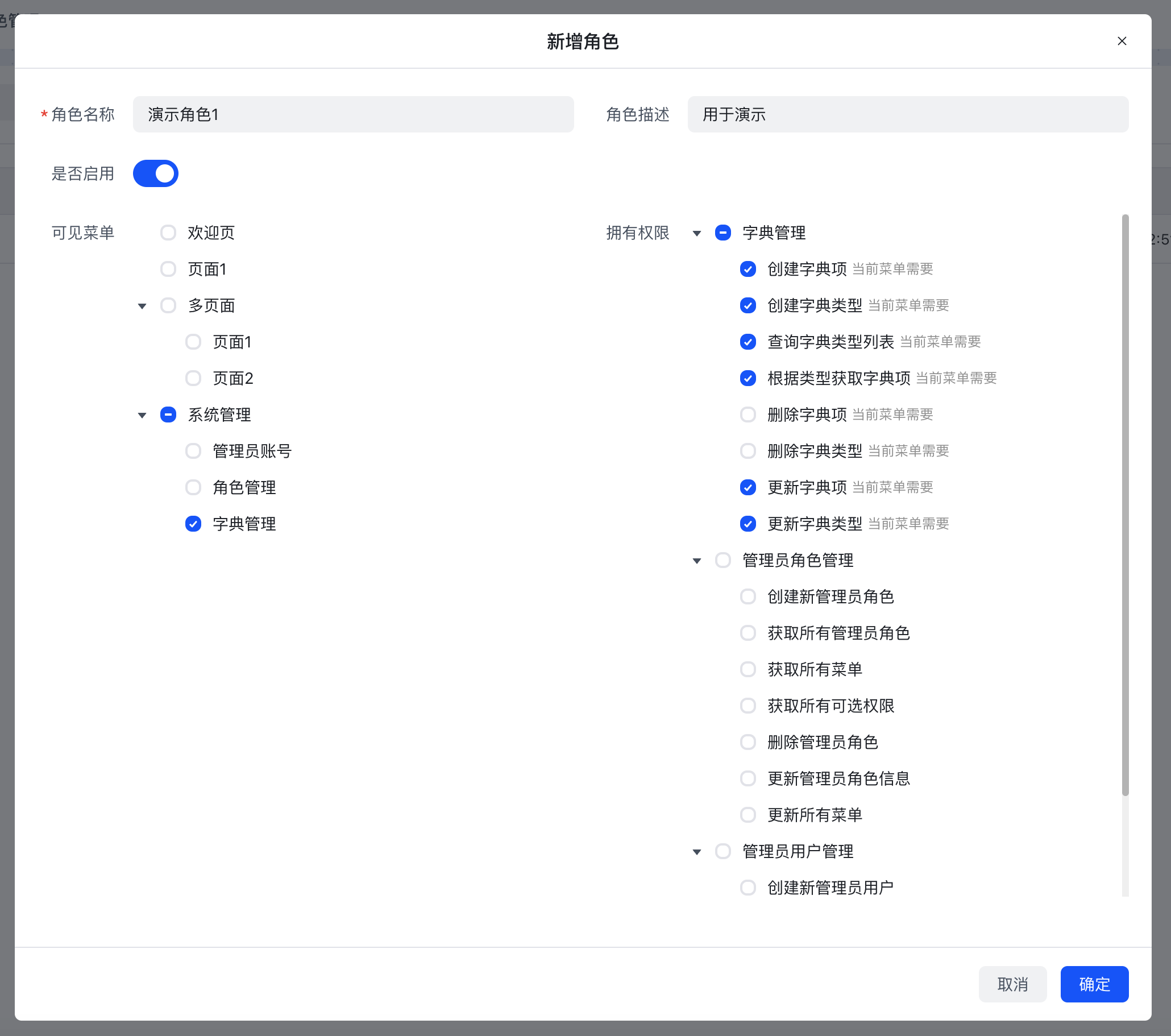Collapse the 字典管理 permission group
Image resolution: width=1171 pixels, height=1036 pixels.
point(697,233)
